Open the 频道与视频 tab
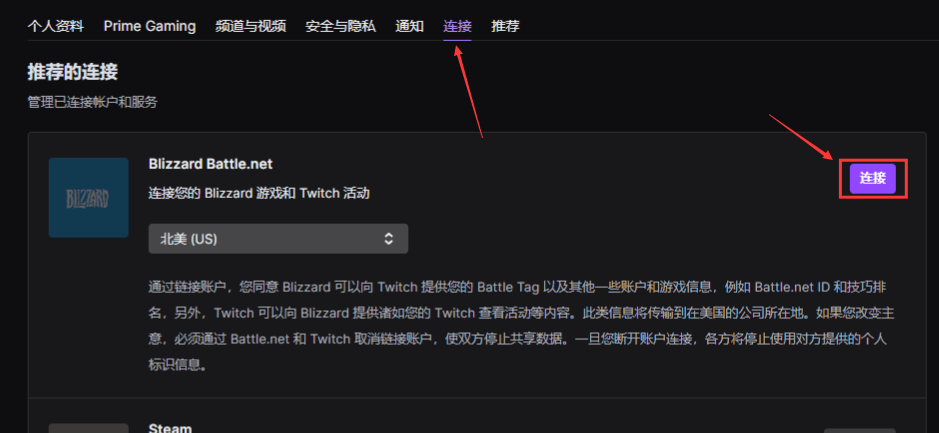Viewport: 939px width, 433px height. pos(250,26)
